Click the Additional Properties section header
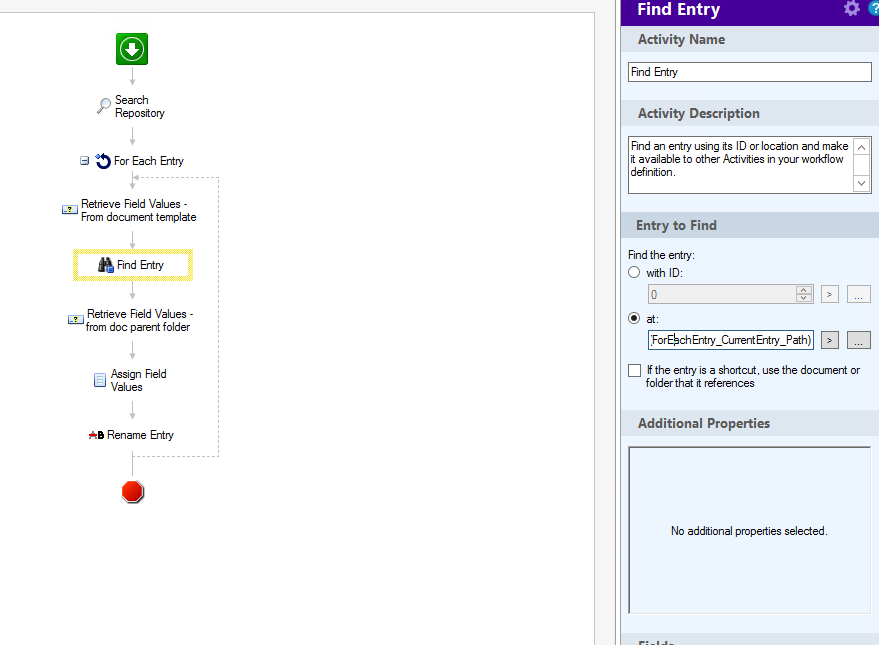This screenshot has width=879, height=645. point(750,423)
